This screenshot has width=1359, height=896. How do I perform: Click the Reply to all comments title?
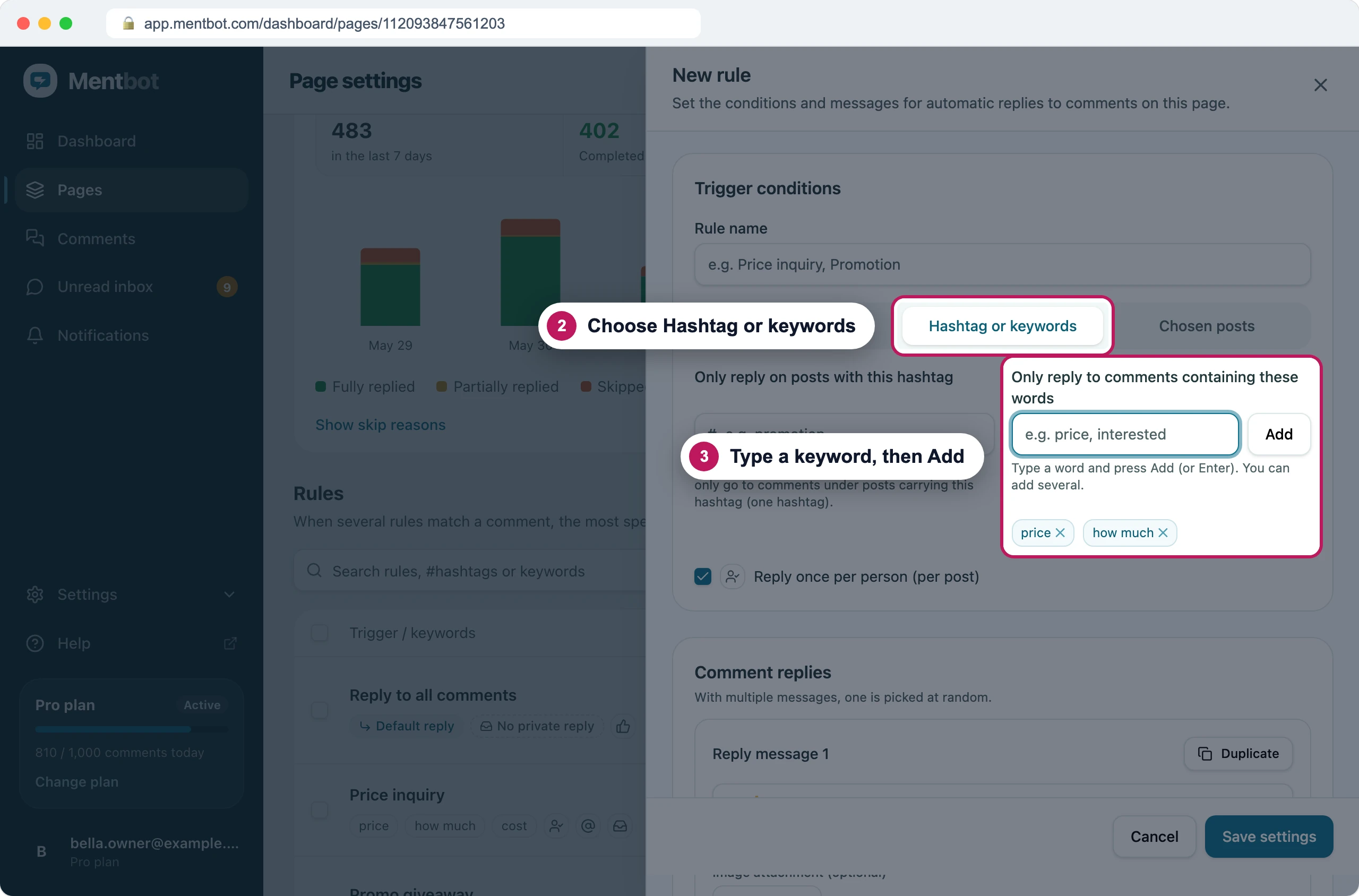pos(433,695)
